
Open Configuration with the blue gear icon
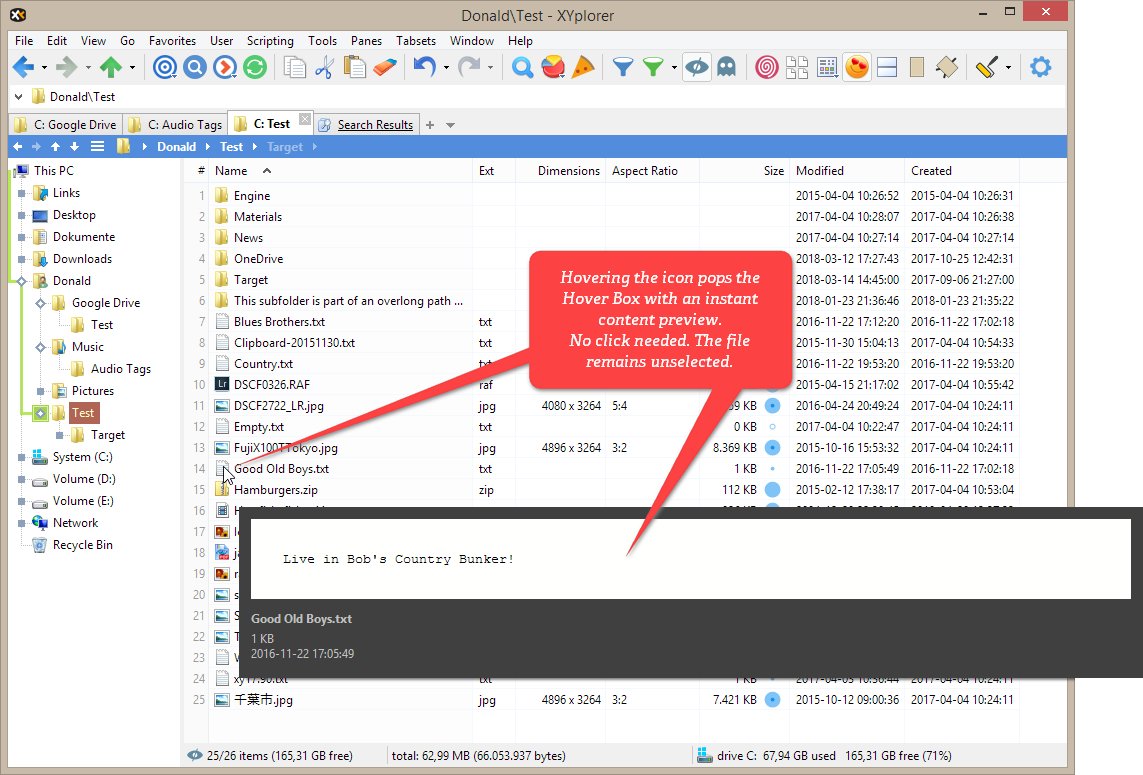click(1040, 67)
